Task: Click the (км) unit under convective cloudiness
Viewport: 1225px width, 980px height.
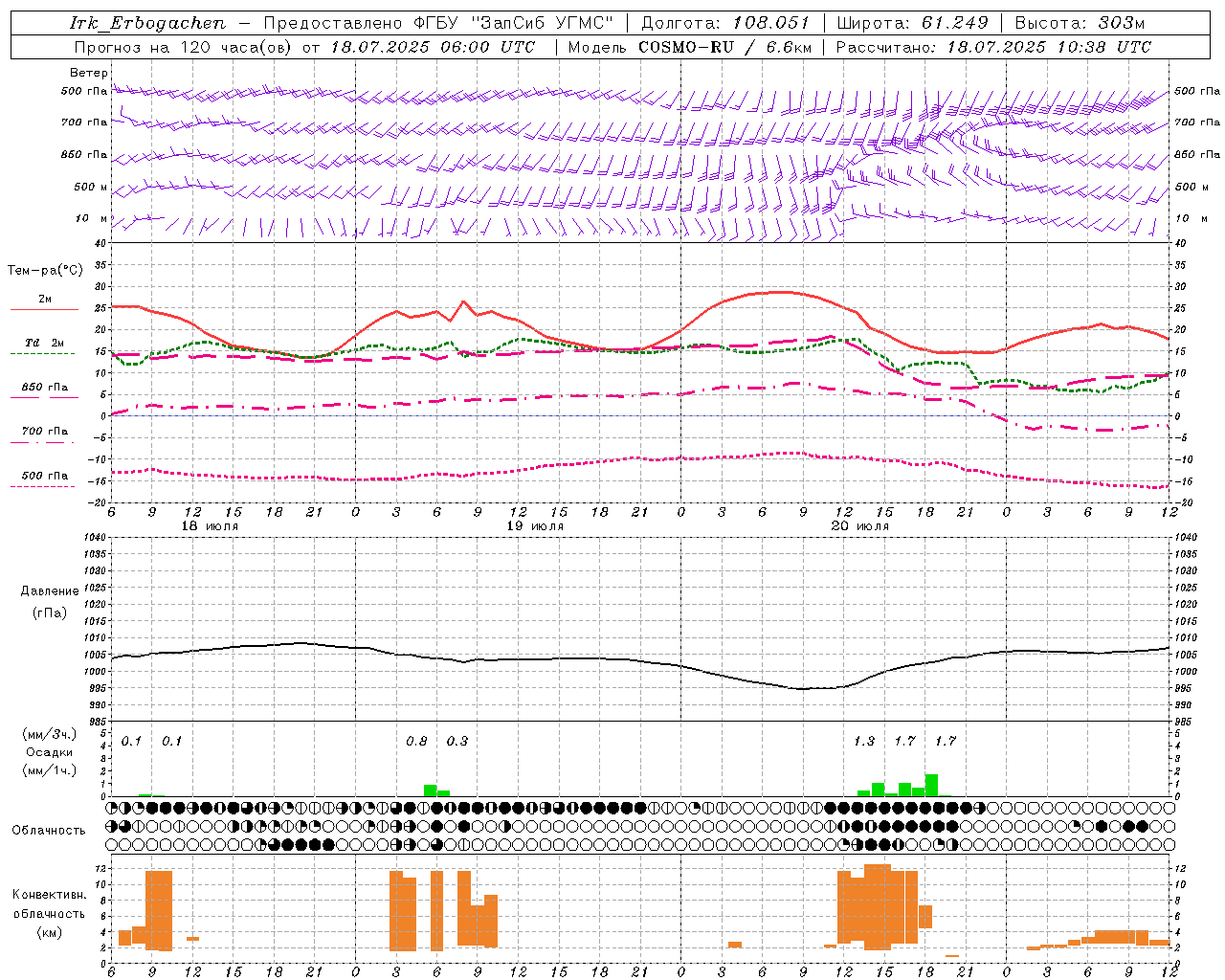Action: 49,932
